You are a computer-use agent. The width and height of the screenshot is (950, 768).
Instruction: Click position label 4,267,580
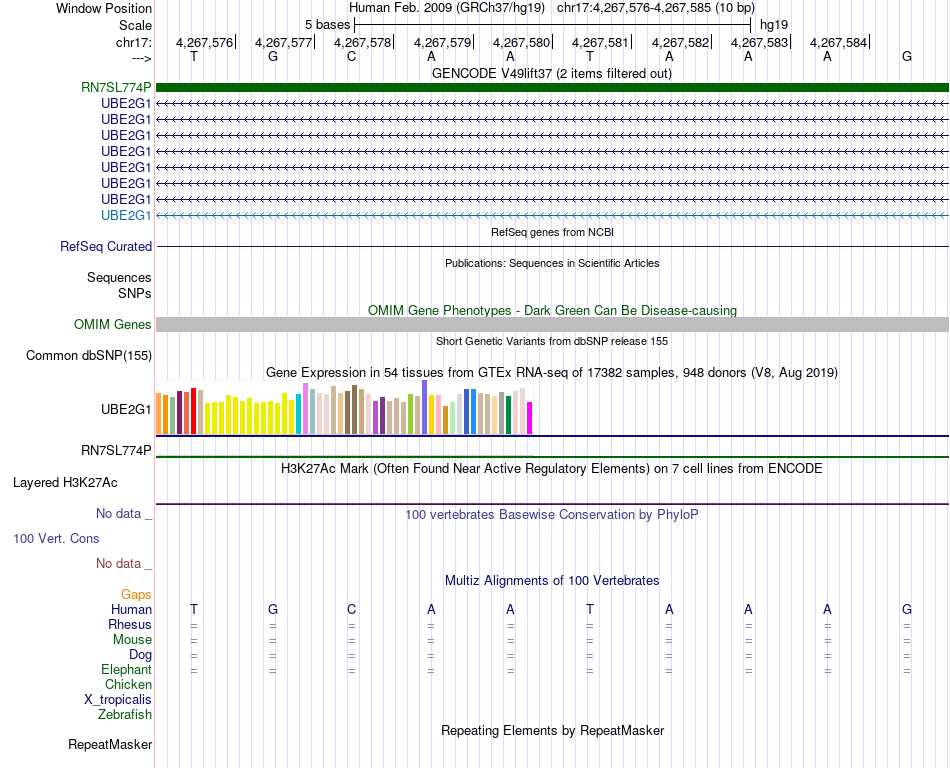(x=521, y=42)
